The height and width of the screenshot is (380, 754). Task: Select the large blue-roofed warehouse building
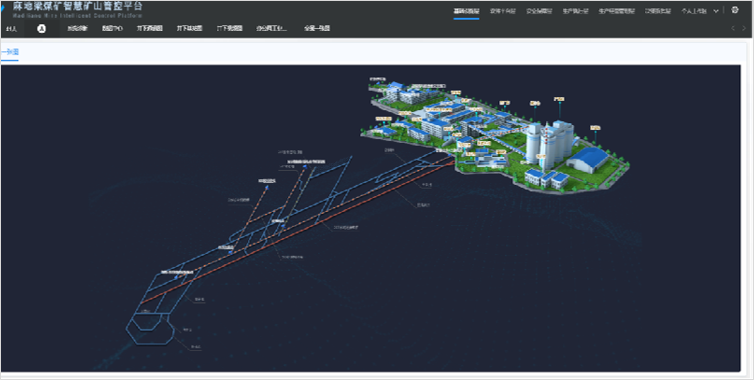[x=588, y=160]
